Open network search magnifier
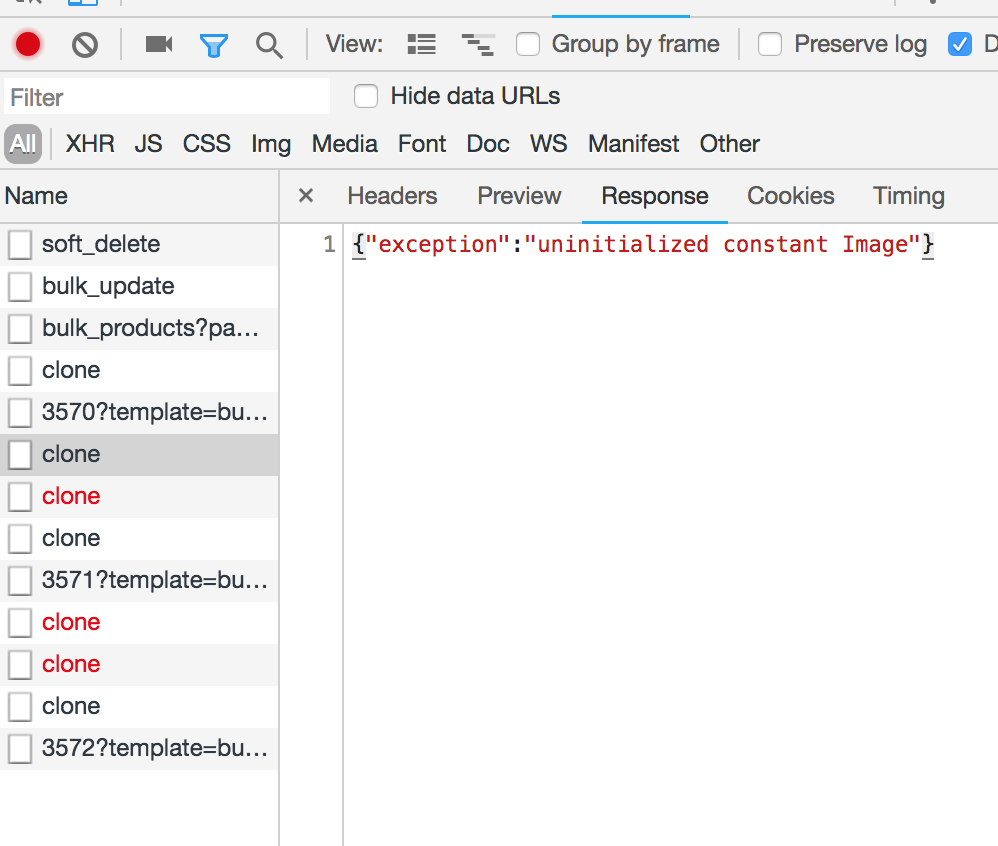This screenshot has width=998, height=846. click(269, 45)
